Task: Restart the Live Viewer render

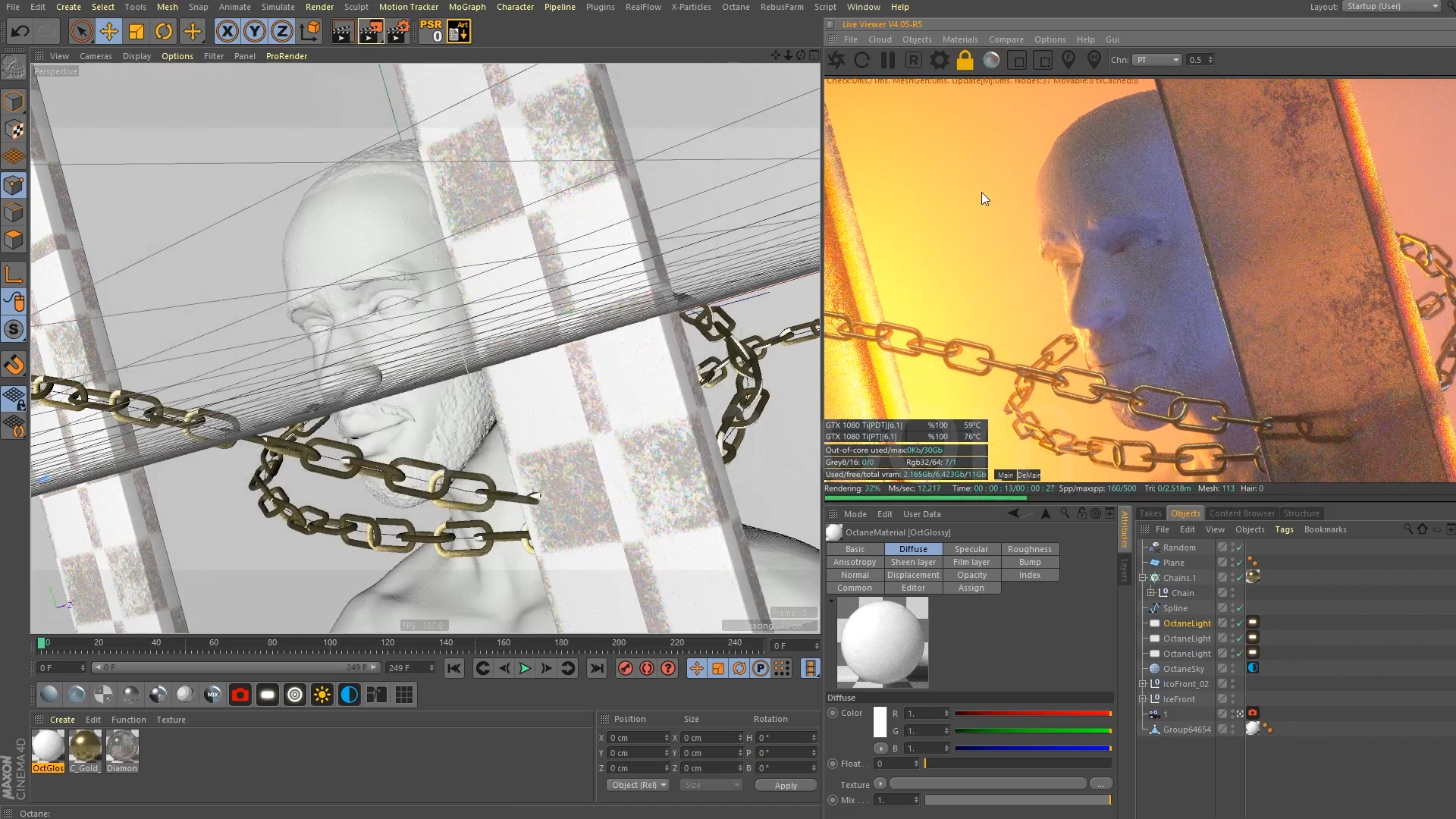Action: click(862, 60)
